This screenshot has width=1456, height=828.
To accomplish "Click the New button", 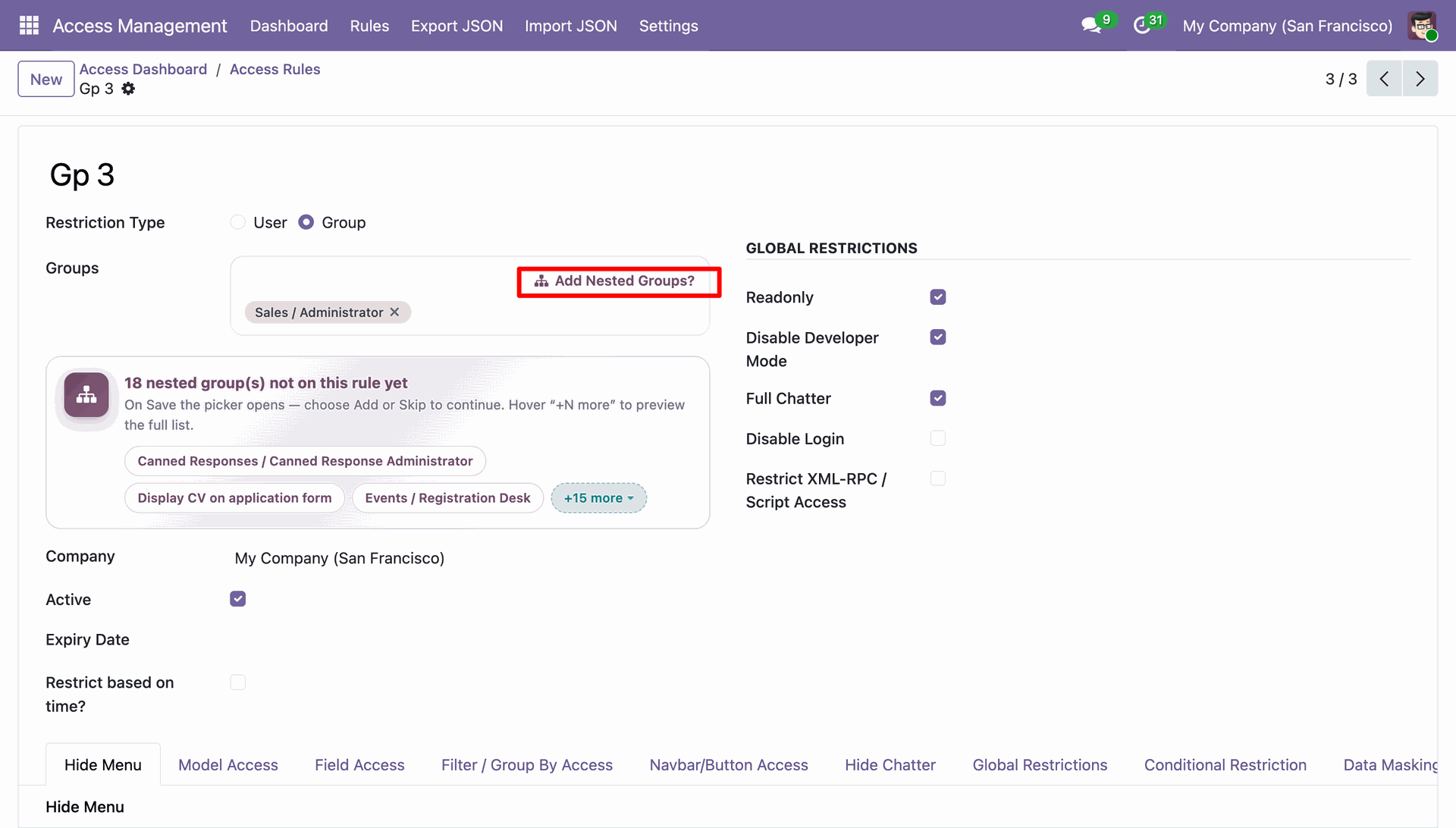I will point(46,79).
